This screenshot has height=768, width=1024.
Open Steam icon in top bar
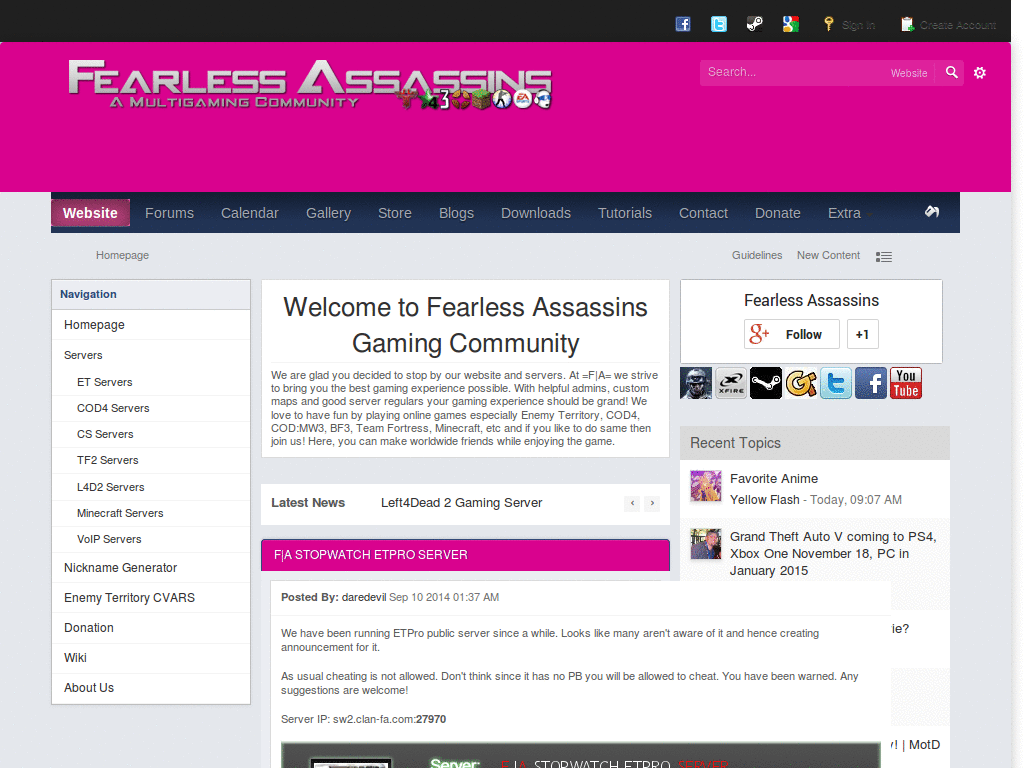coord(754,24)
